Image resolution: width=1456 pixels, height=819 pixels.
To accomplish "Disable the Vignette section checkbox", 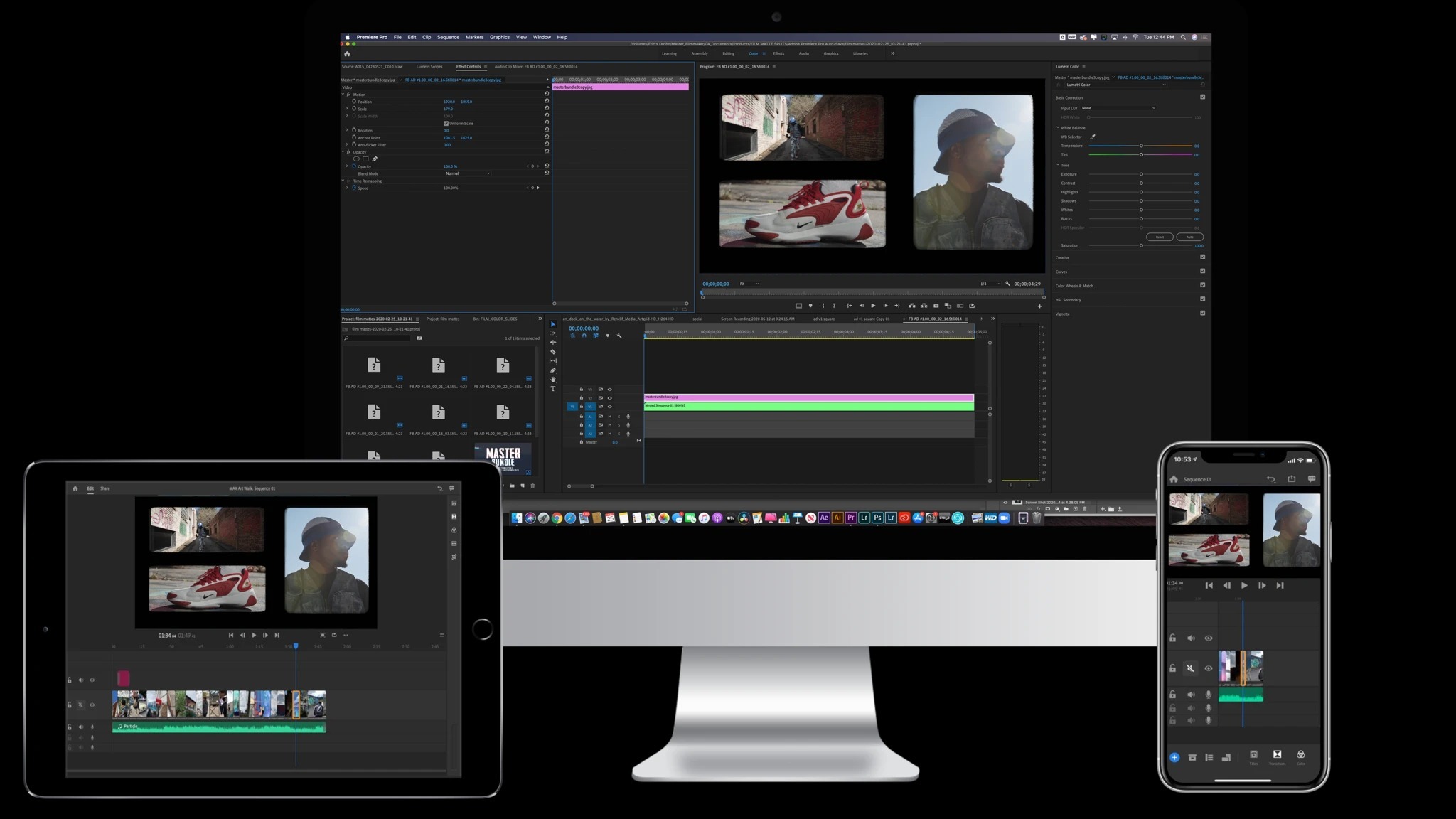I will point(1202,314).
